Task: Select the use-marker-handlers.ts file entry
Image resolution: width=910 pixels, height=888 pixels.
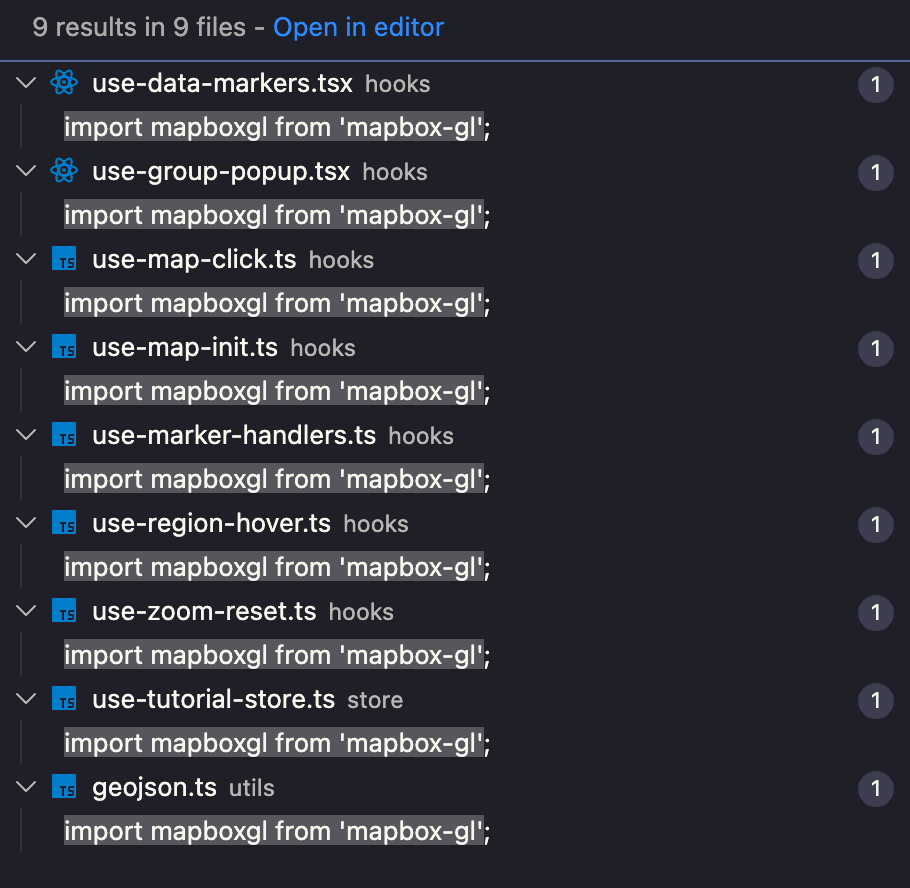Action: (234, 436)
